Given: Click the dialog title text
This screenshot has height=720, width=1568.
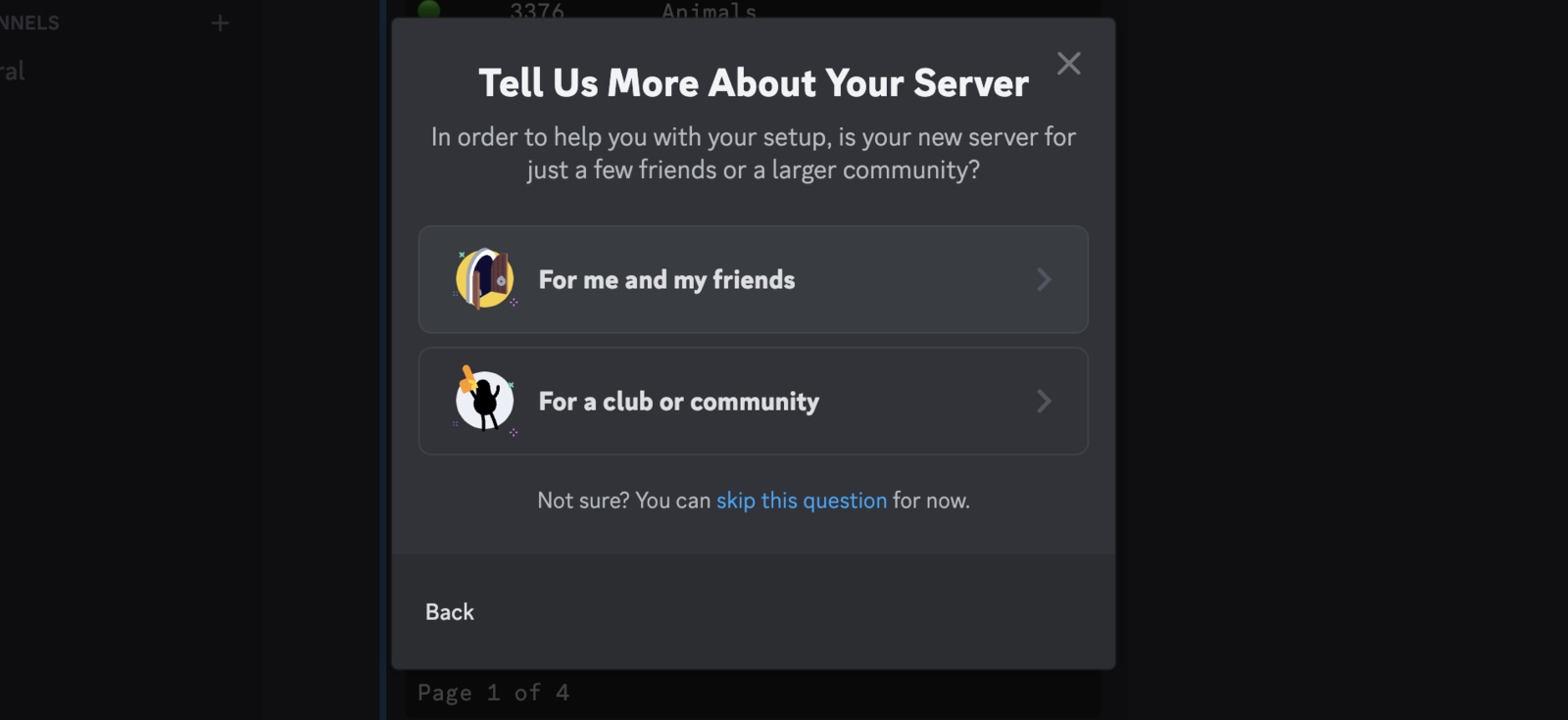Looking at the screenshot, I should click(x=753, y=83).
